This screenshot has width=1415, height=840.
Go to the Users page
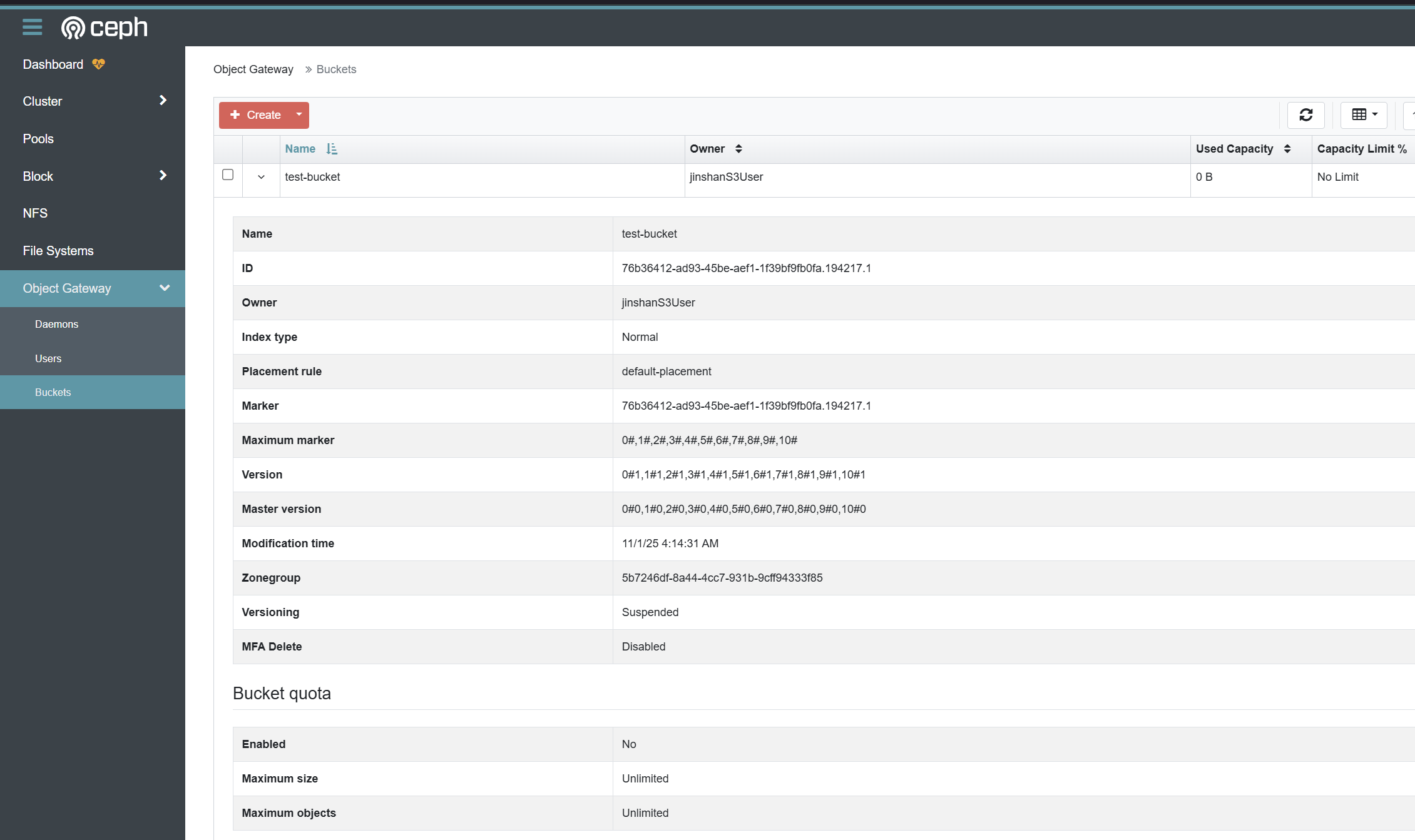coord(48,358)
